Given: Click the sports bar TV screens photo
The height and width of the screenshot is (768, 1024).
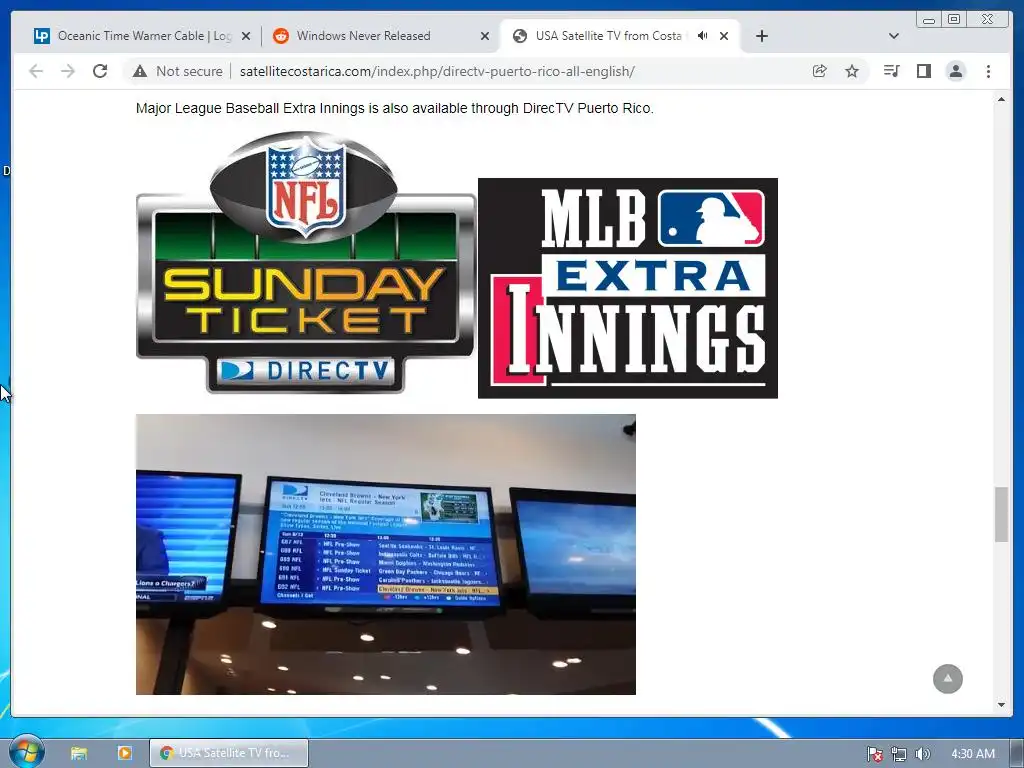Looking at the screenshot, I should (x=385, y=554).
